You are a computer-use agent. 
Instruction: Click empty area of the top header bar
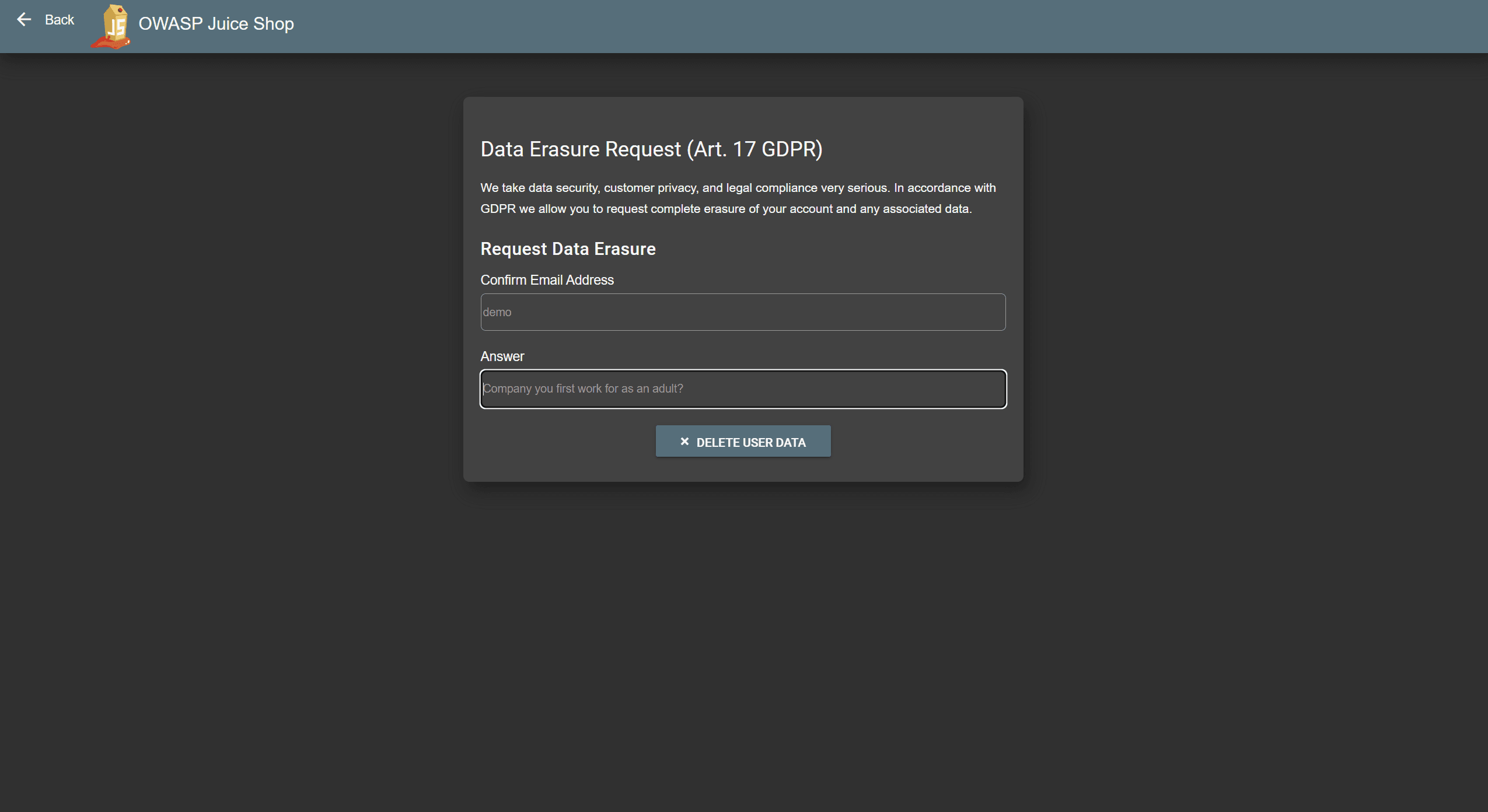coord(875,26)
